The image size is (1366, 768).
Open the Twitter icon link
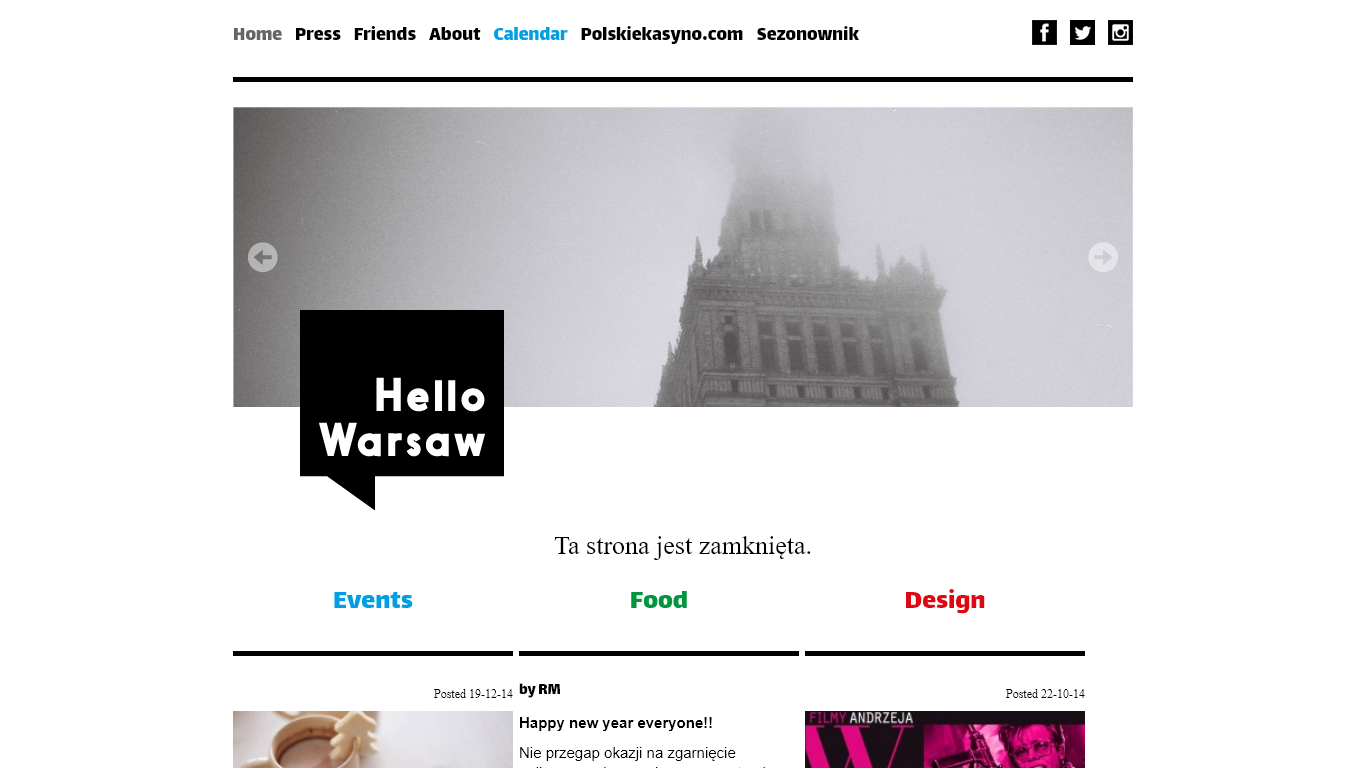click(x=1082, y=33)
